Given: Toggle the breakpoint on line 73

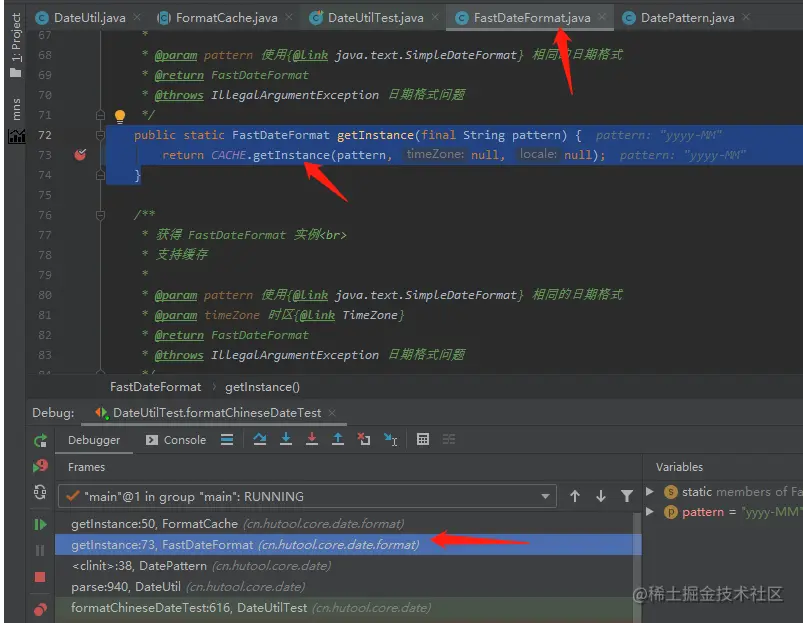Looking at the screenshot, I should (x=80, y=155).
